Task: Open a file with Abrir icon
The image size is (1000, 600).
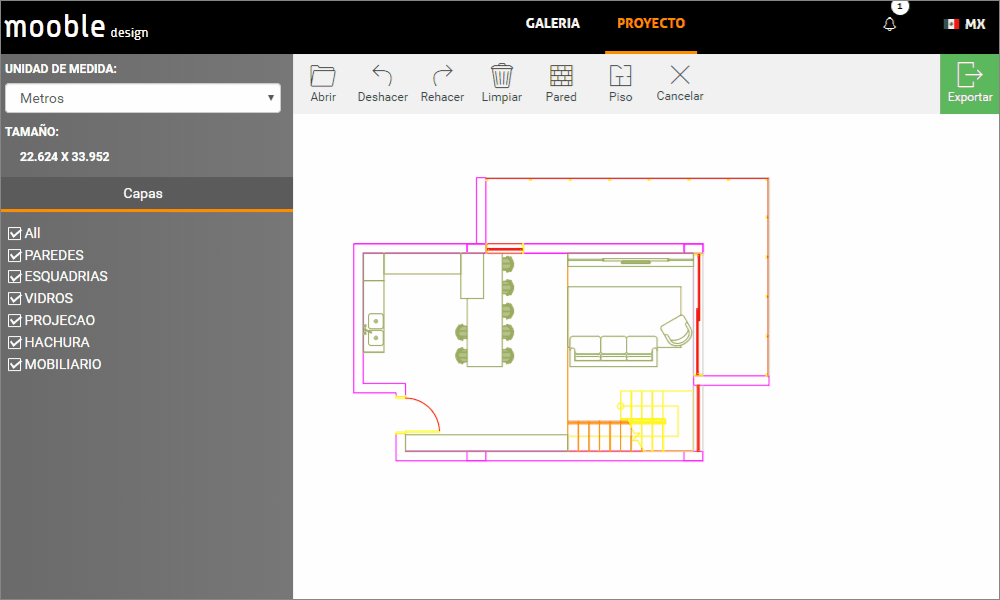Action: (323, 84)
